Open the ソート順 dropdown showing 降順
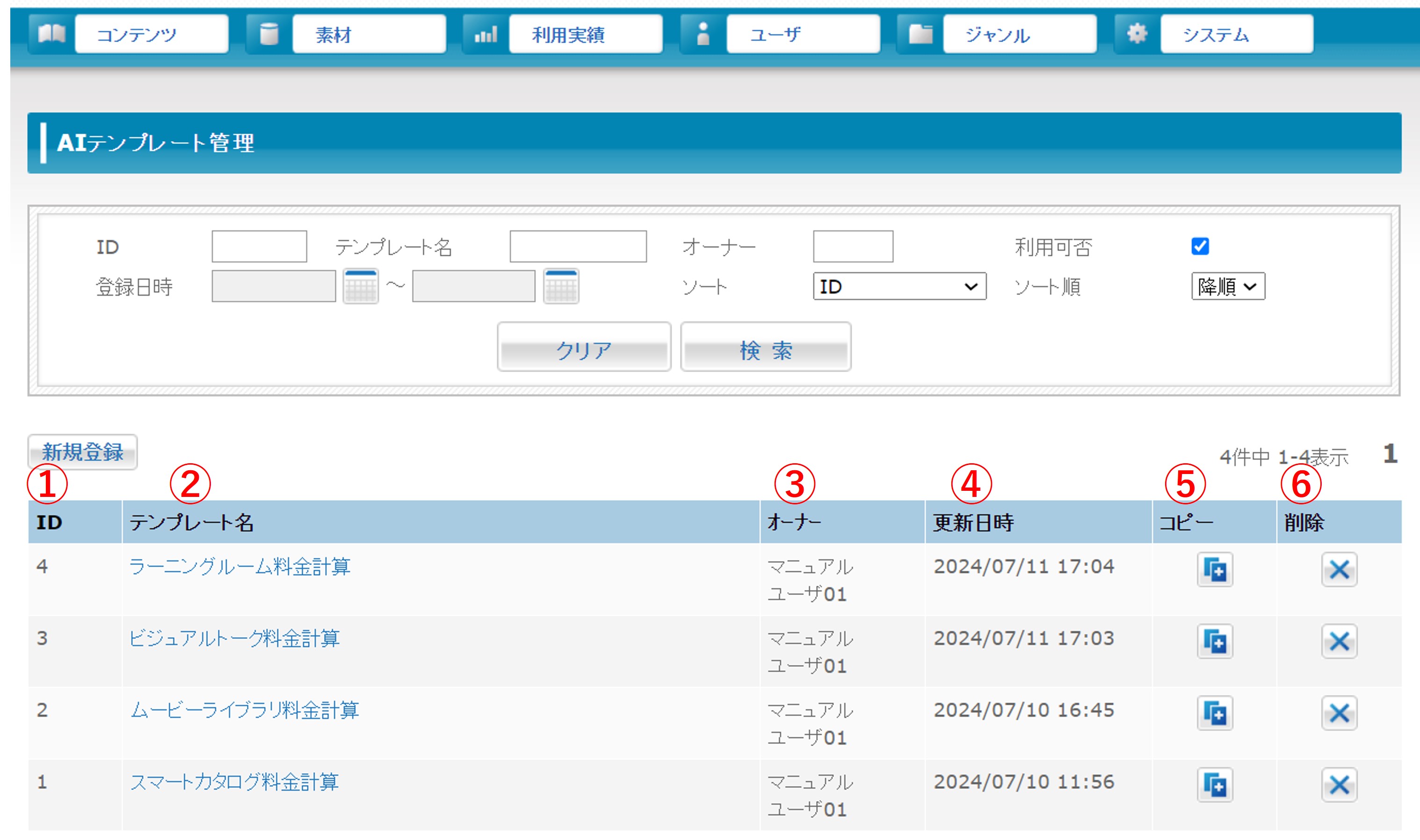Viewport: 1420px width, 840px height. [1227, 287]
